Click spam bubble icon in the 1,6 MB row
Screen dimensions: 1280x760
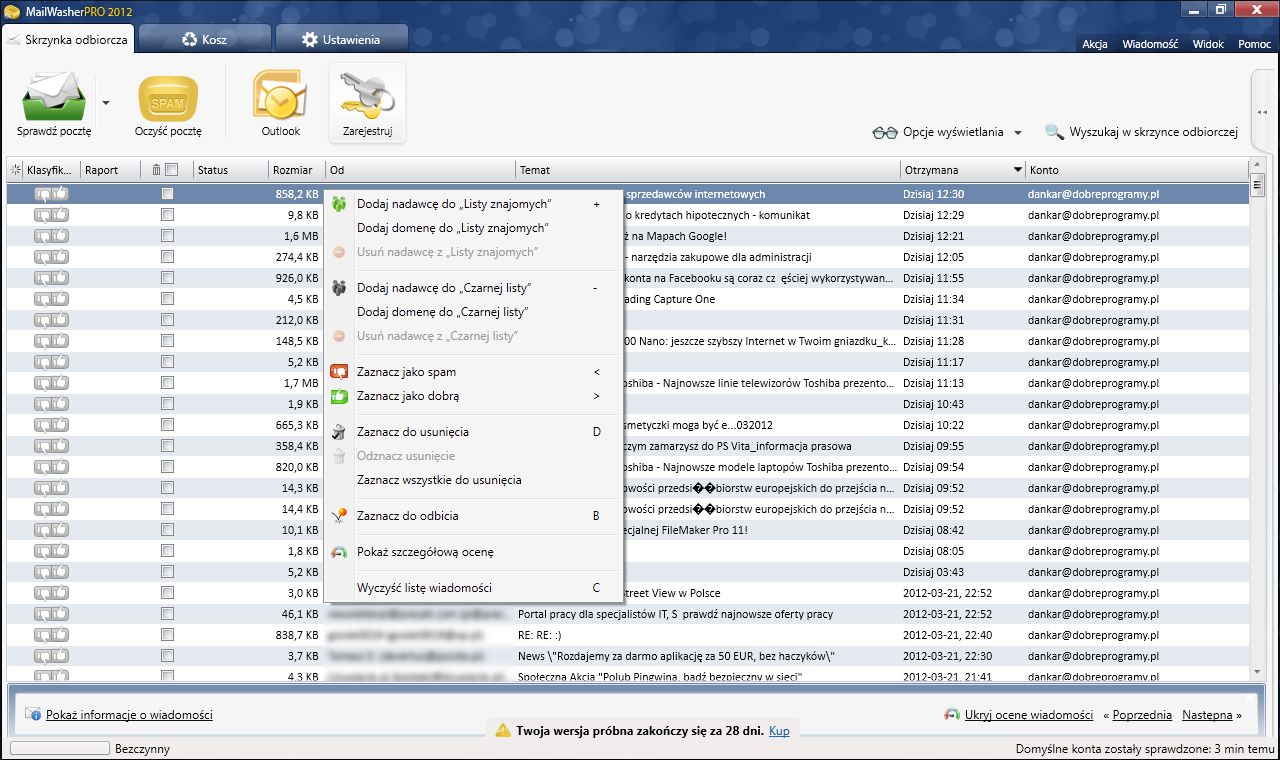(43, 236)
